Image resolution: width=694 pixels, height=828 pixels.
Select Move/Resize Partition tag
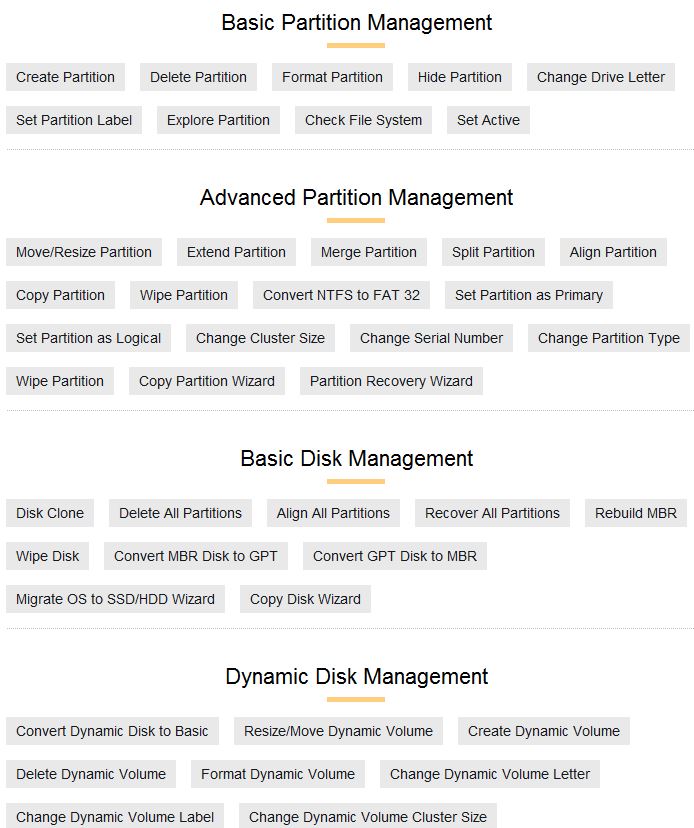pyautogui.click(x=84, y=252)
